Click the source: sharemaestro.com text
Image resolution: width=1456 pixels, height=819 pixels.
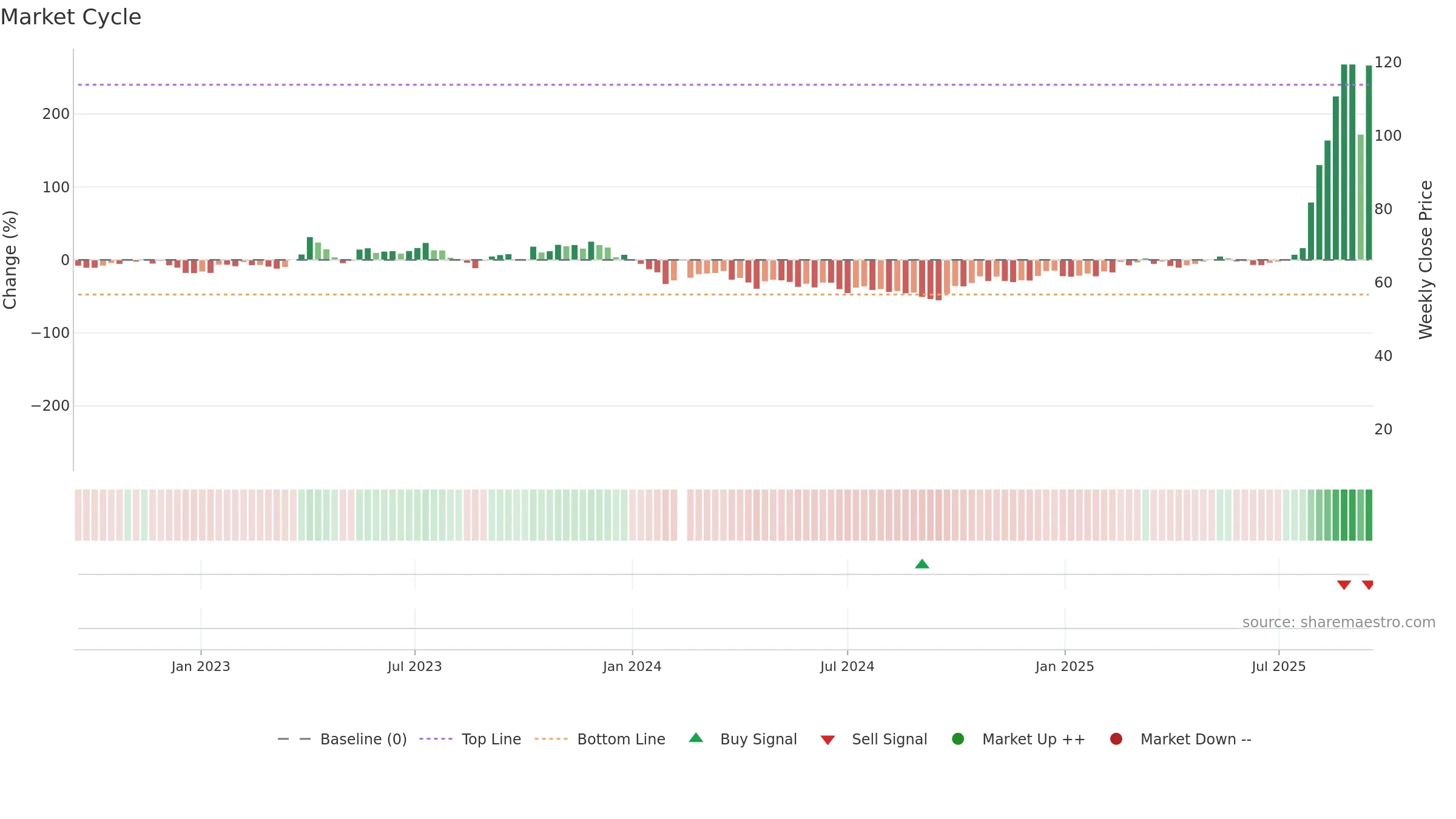coord(1339,622)
